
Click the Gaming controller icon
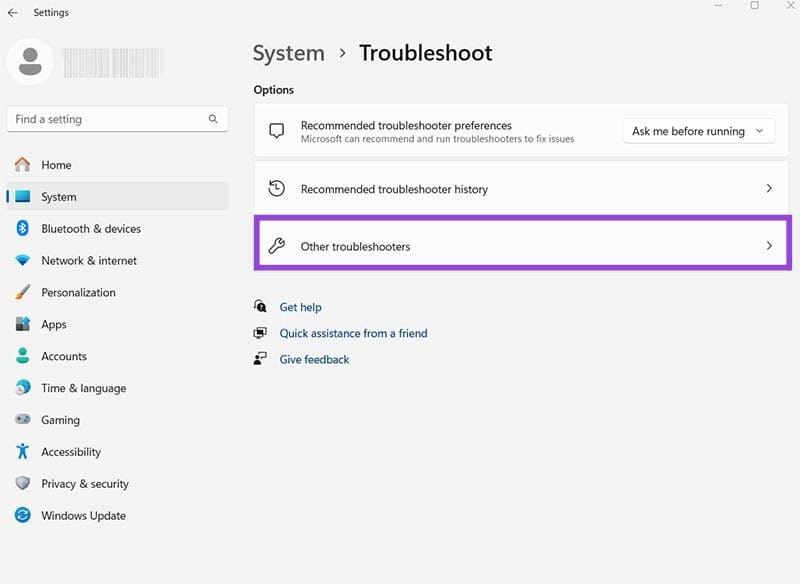(x=22, y=419)
